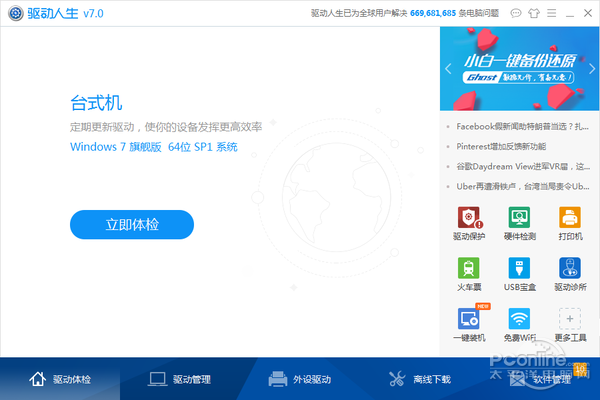Launch the 硬件检测 hardware detection tool
Screen dimensions: 600x400
pos(519,223)
